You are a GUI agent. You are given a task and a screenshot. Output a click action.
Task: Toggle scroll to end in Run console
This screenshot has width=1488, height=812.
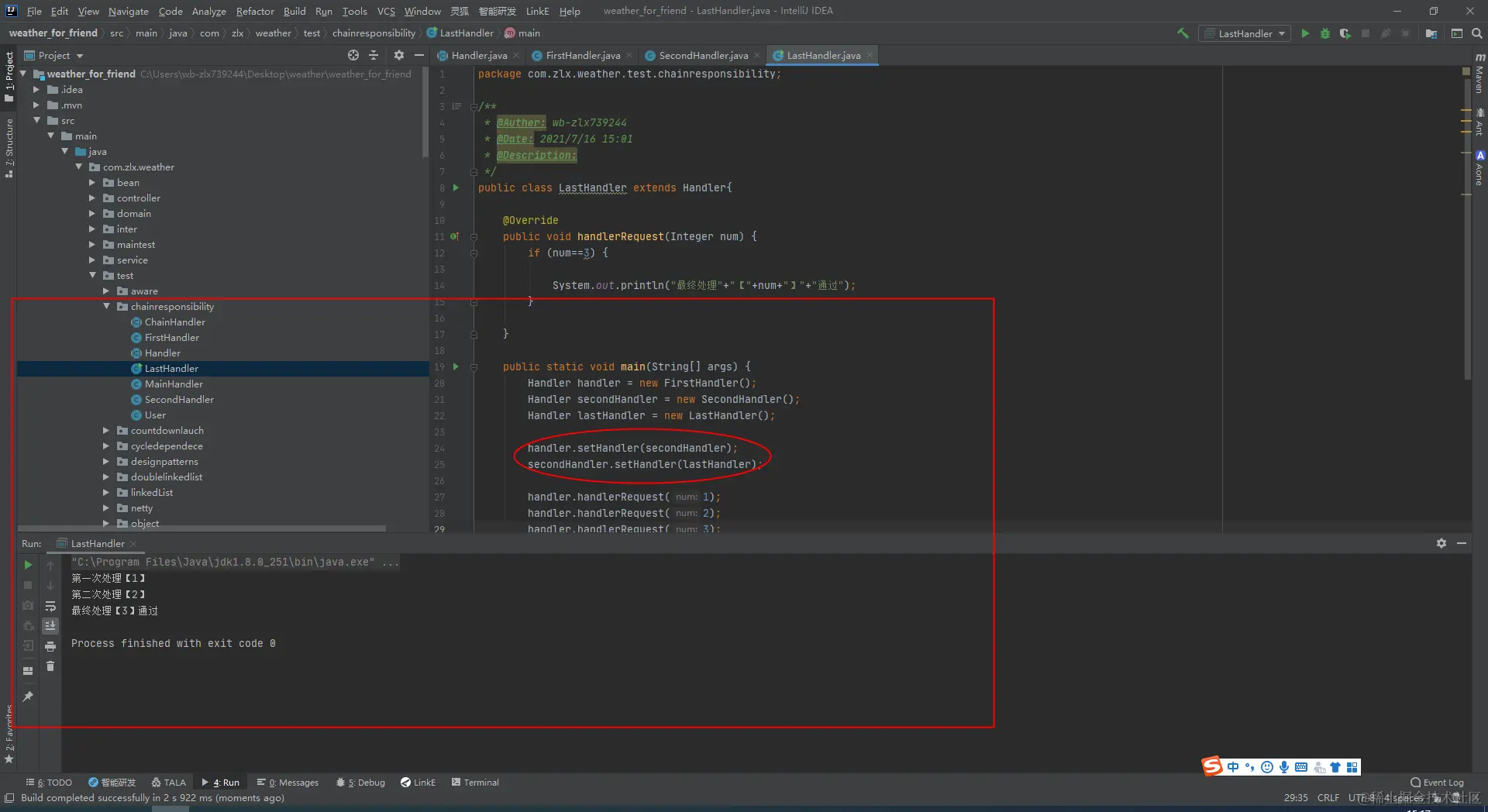50,626
